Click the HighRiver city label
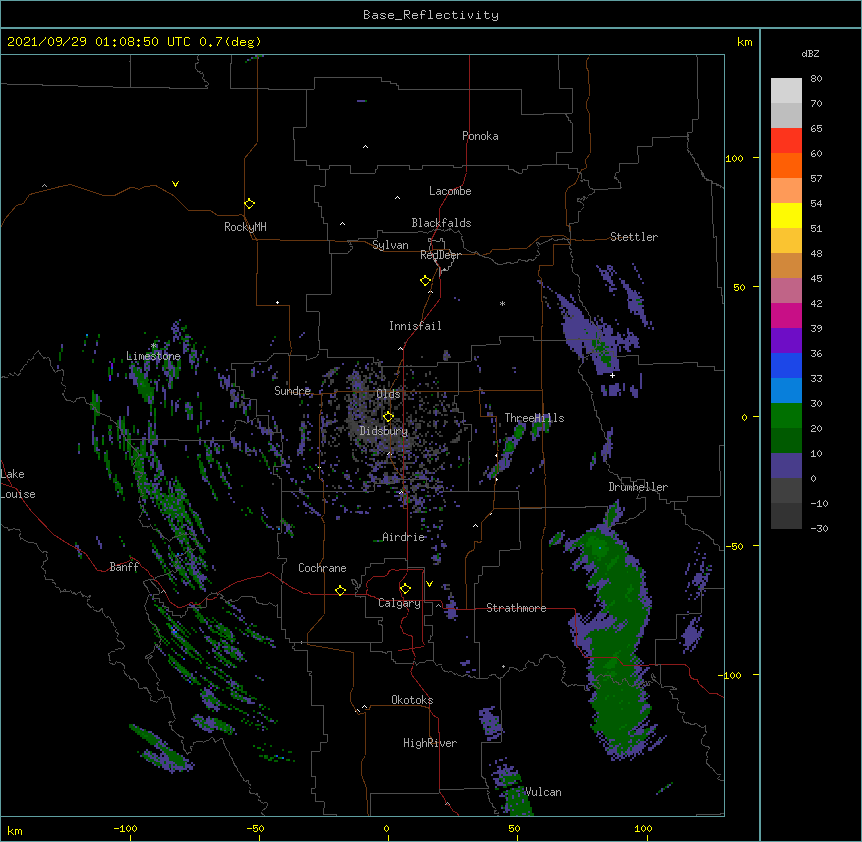Image resolution: width=862 pixels, height=842 pixels. click(x=430, y=743)
